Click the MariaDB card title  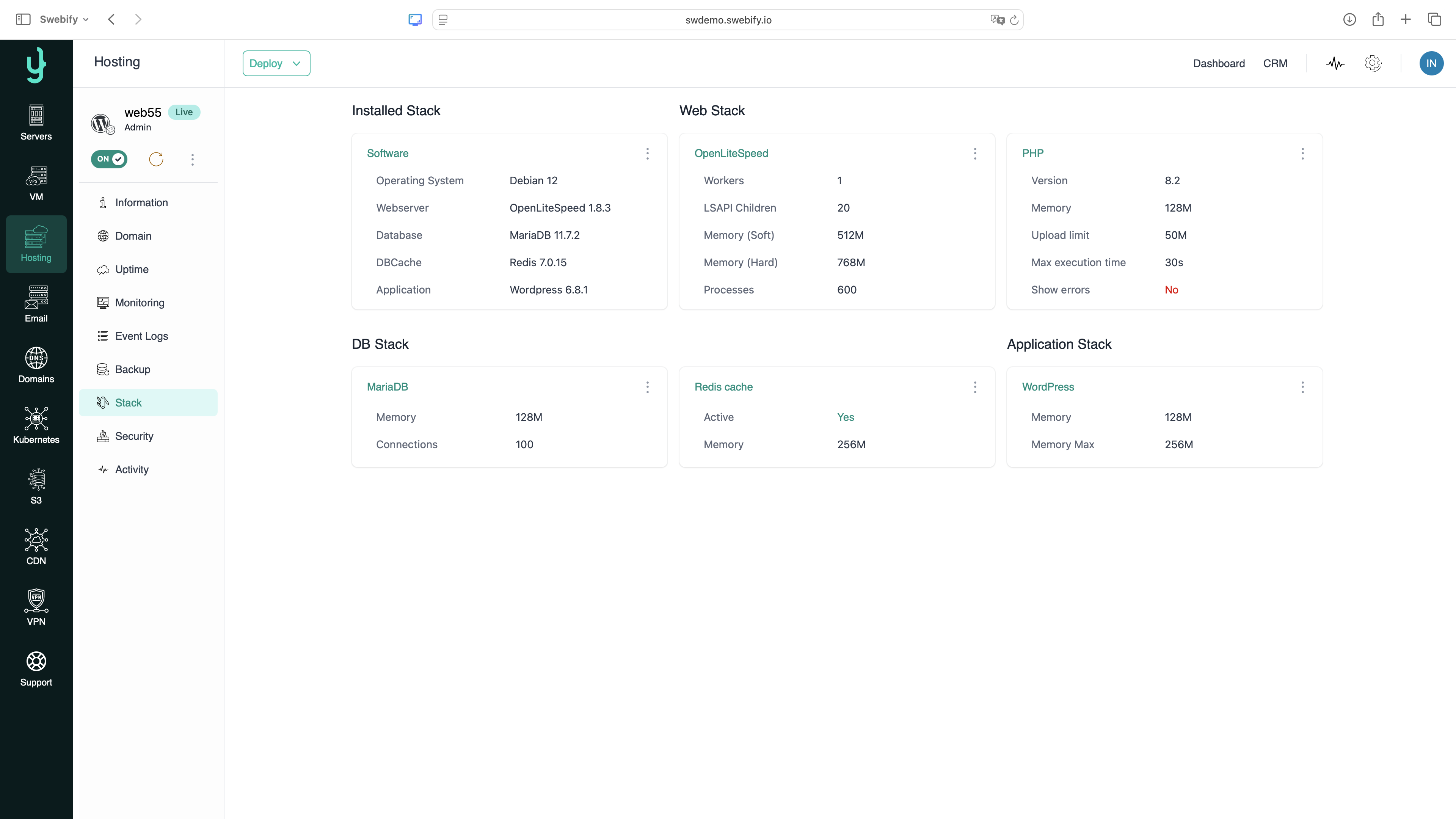click(x=387, y=387)
